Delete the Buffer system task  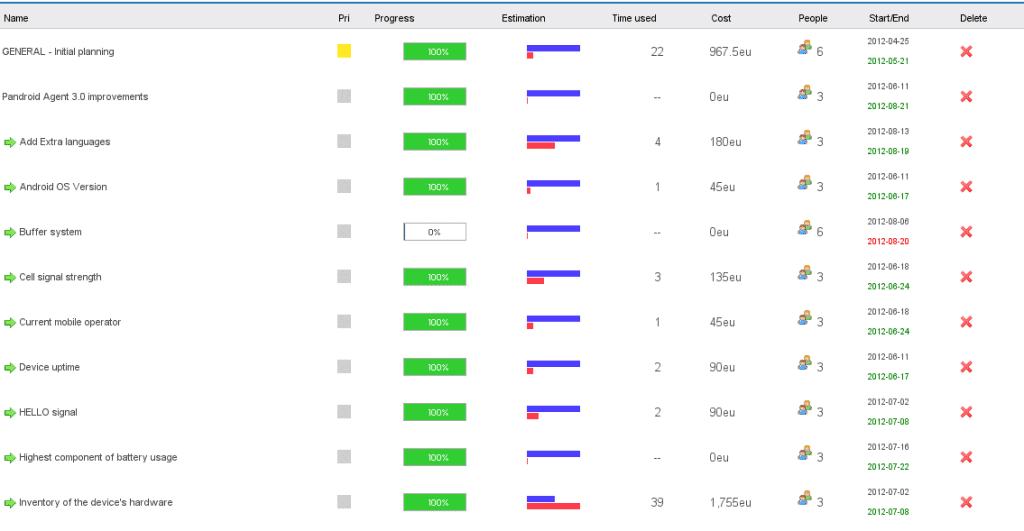(x=966, y=232)
